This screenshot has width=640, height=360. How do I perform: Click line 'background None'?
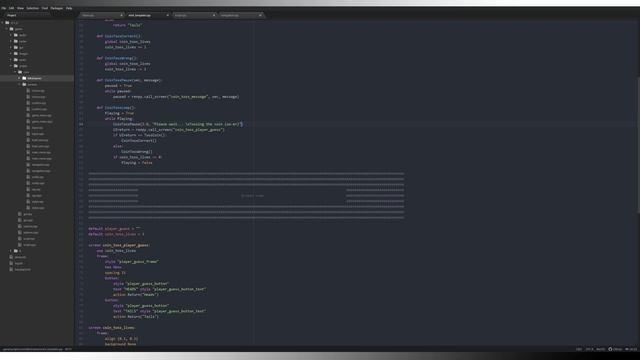[120, 344]
